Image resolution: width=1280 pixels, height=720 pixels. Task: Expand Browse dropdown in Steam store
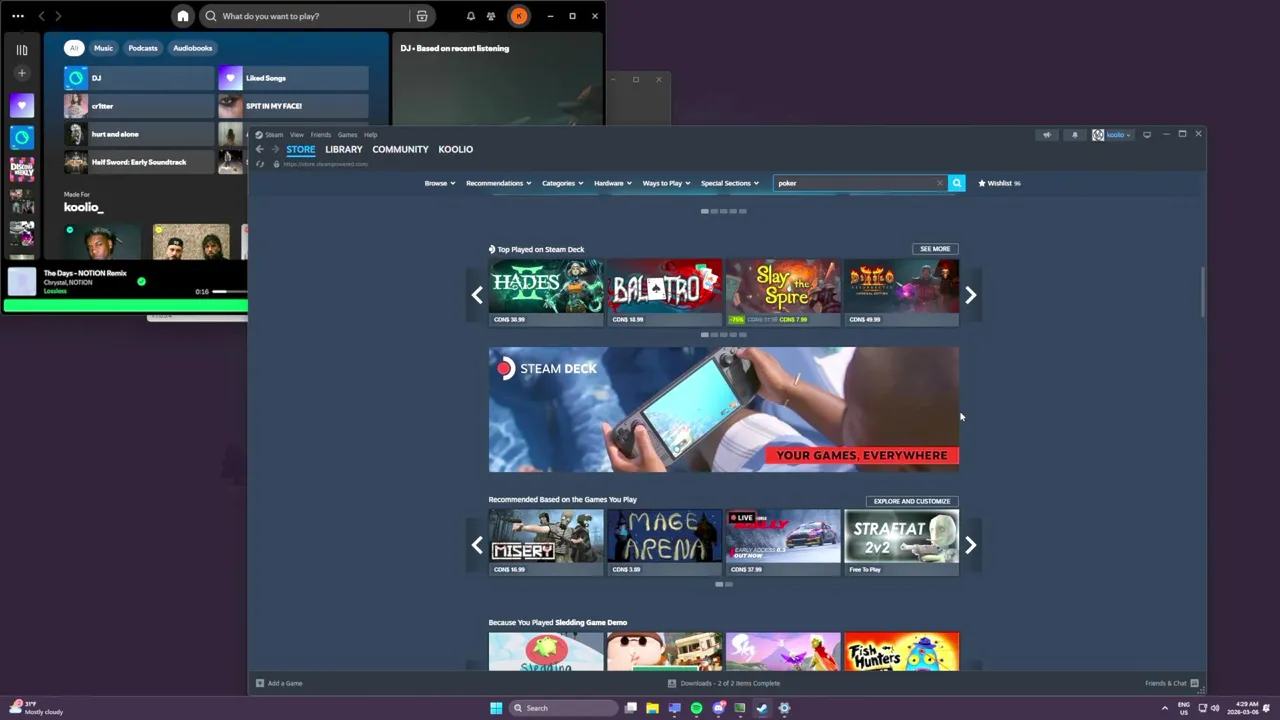[440, 183]
